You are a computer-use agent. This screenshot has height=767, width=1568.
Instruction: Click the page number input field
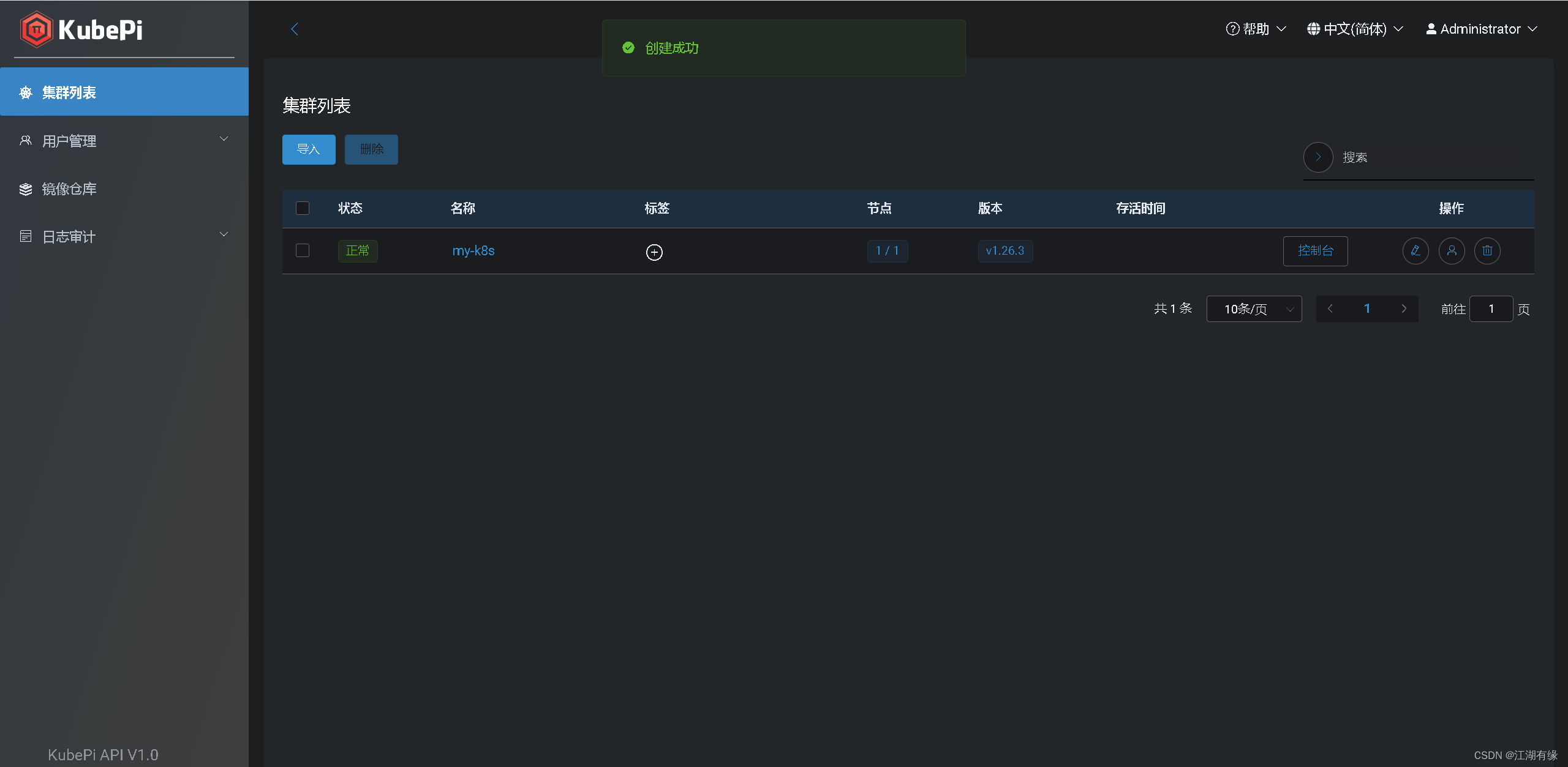(x=1491, y=309)
